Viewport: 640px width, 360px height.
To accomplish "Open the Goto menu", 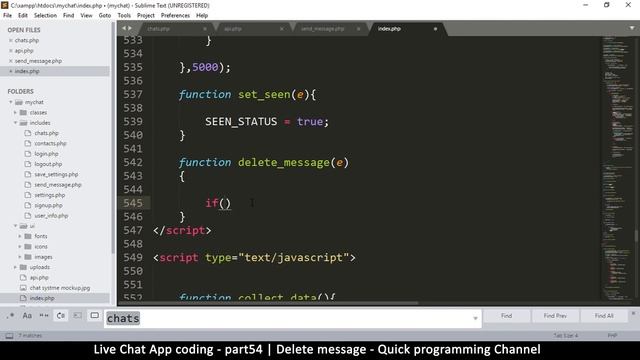I will tap(105, 16).
